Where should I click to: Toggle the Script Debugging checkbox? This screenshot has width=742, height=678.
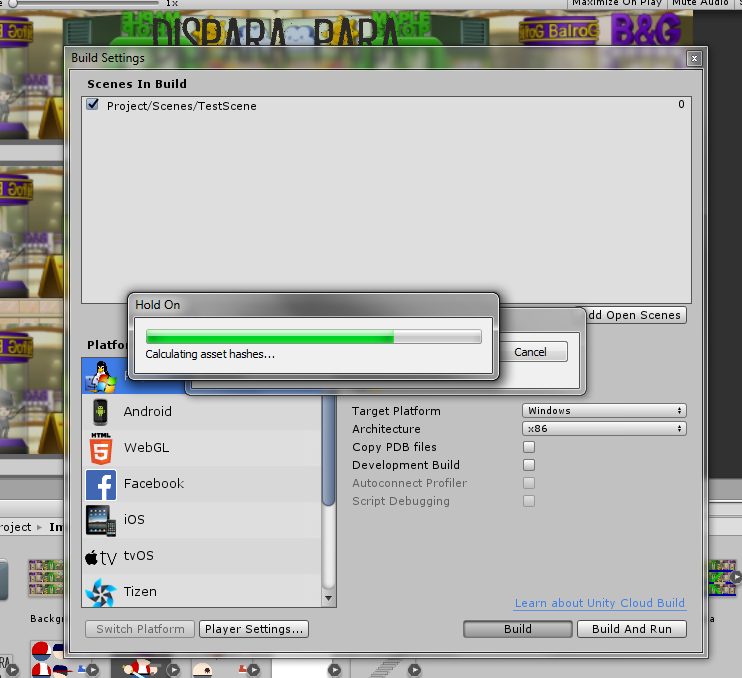(x=529, y=501)
